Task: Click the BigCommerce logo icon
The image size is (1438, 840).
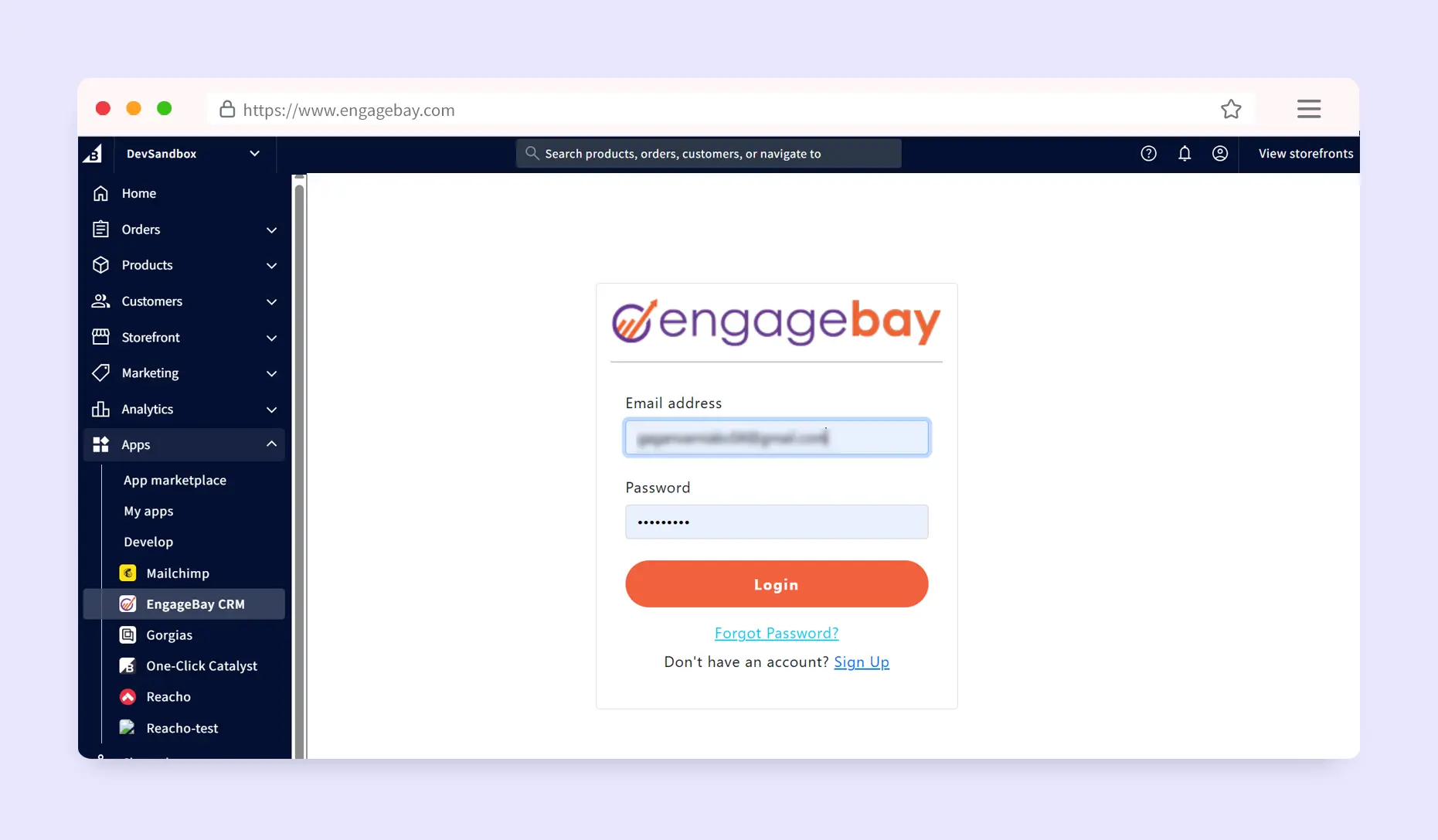Action: click(93, 154)
